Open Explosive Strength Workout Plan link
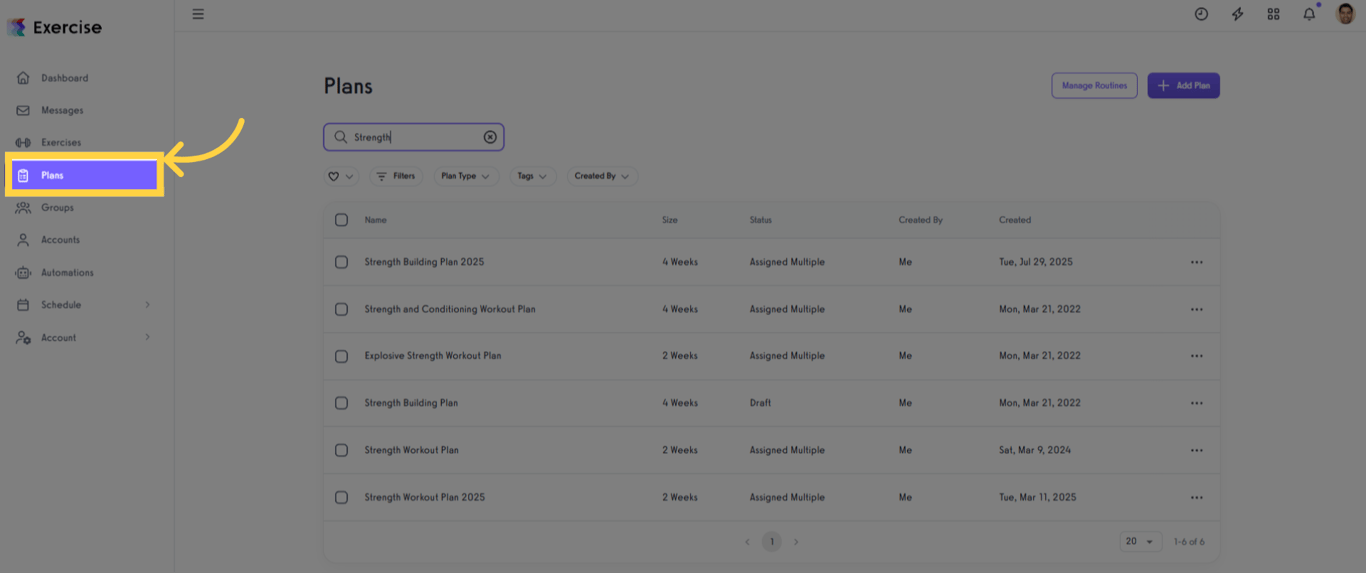Viewport: 1366px width, 573px height. pyautogui.click(x=433, y=356)
